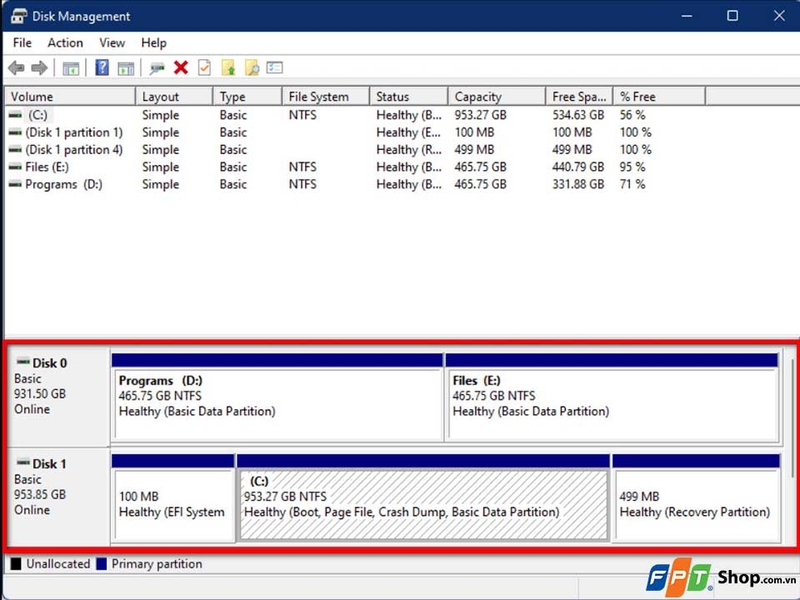Screen dimensions: 800x600
Task: Click the 440.79 GB free space cell
Action: [x=578, y=167]
